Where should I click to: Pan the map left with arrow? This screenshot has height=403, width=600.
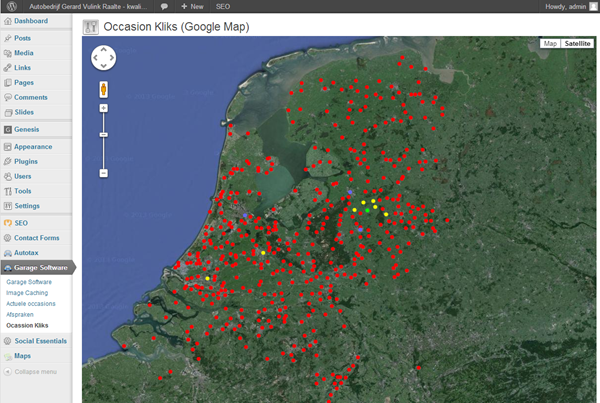coord(96,58)
